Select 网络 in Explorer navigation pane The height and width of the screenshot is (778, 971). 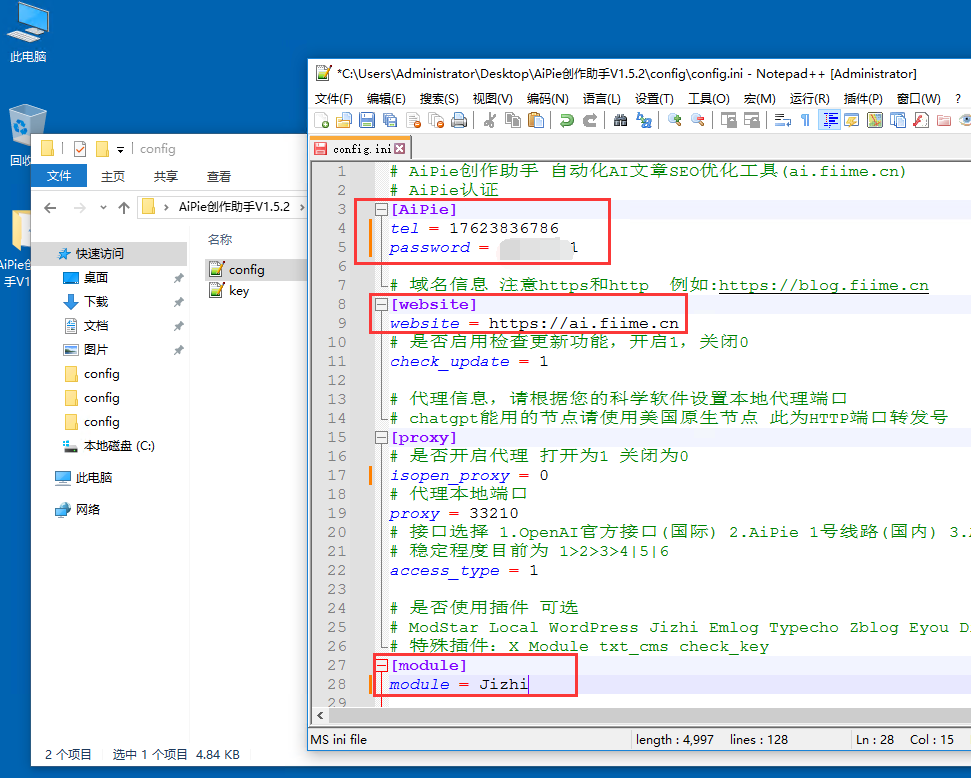[87, 510]
